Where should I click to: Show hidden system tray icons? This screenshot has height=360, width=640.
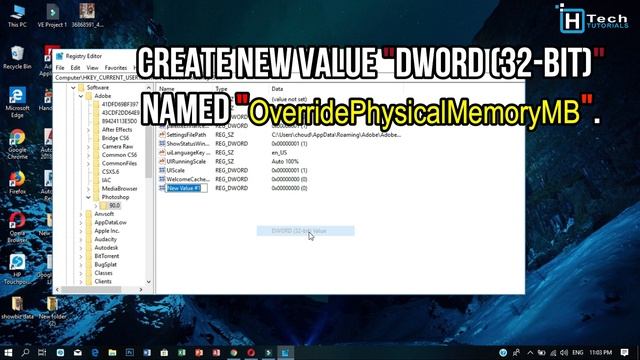pyautogui.click(x=530, y=353)
